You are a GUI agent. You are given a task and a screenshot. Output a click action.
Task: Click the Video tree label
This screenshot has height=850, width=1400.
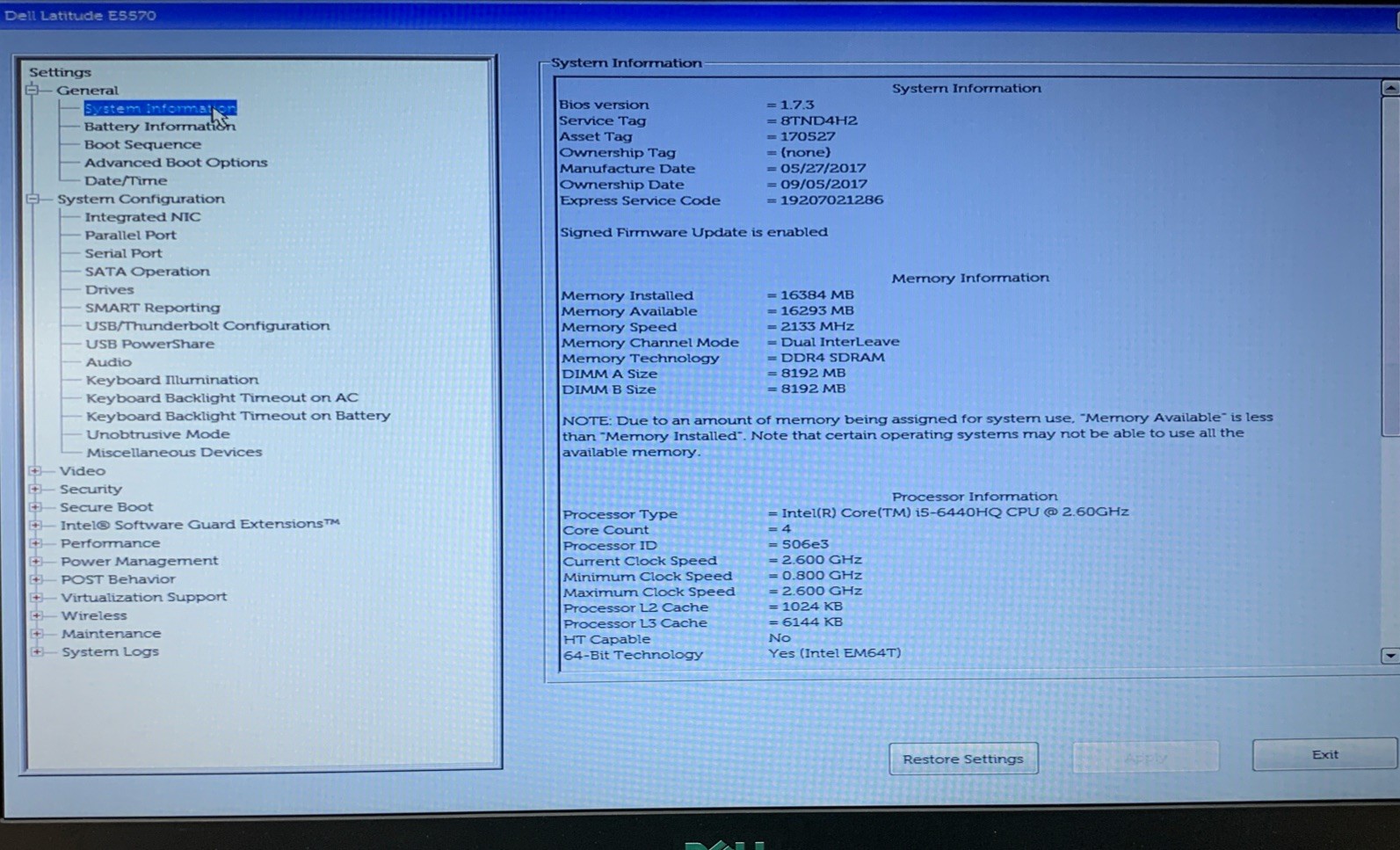[83, 470]
